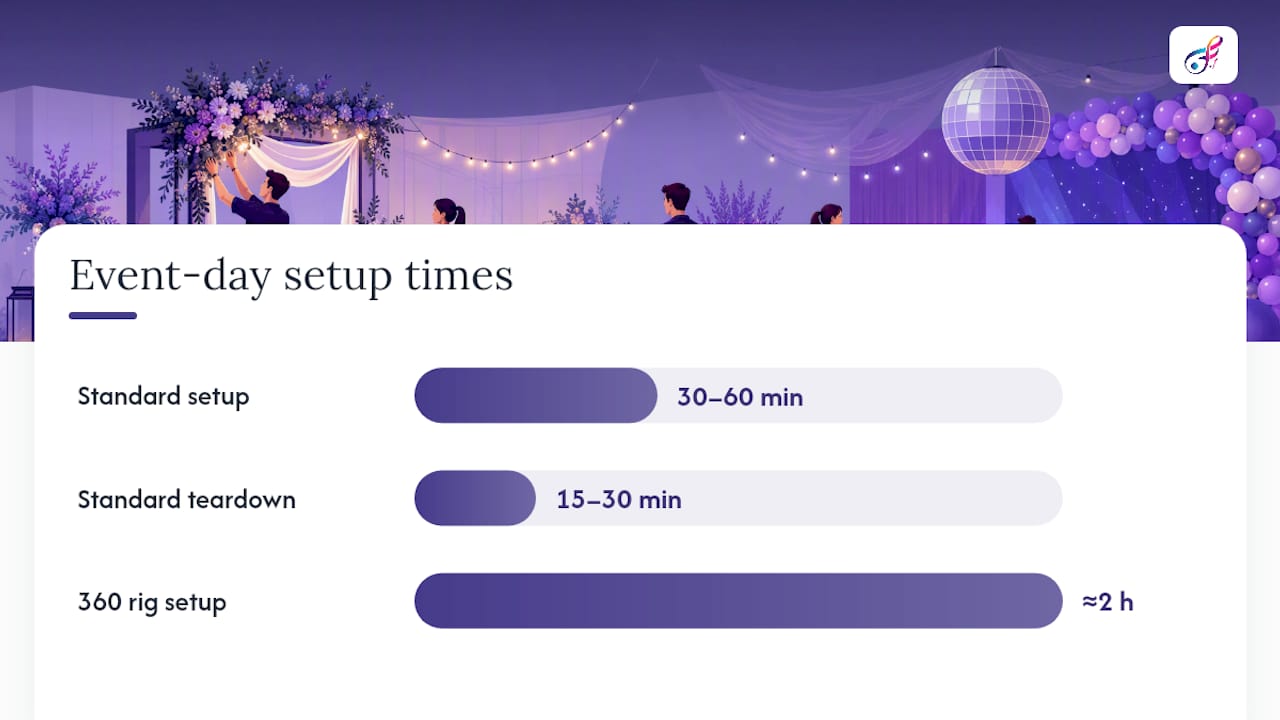This screenshot has height=720, width=1280.
Task: Click the 30–60 min value text
Action: pyautogui.click(x=740, y=397)
